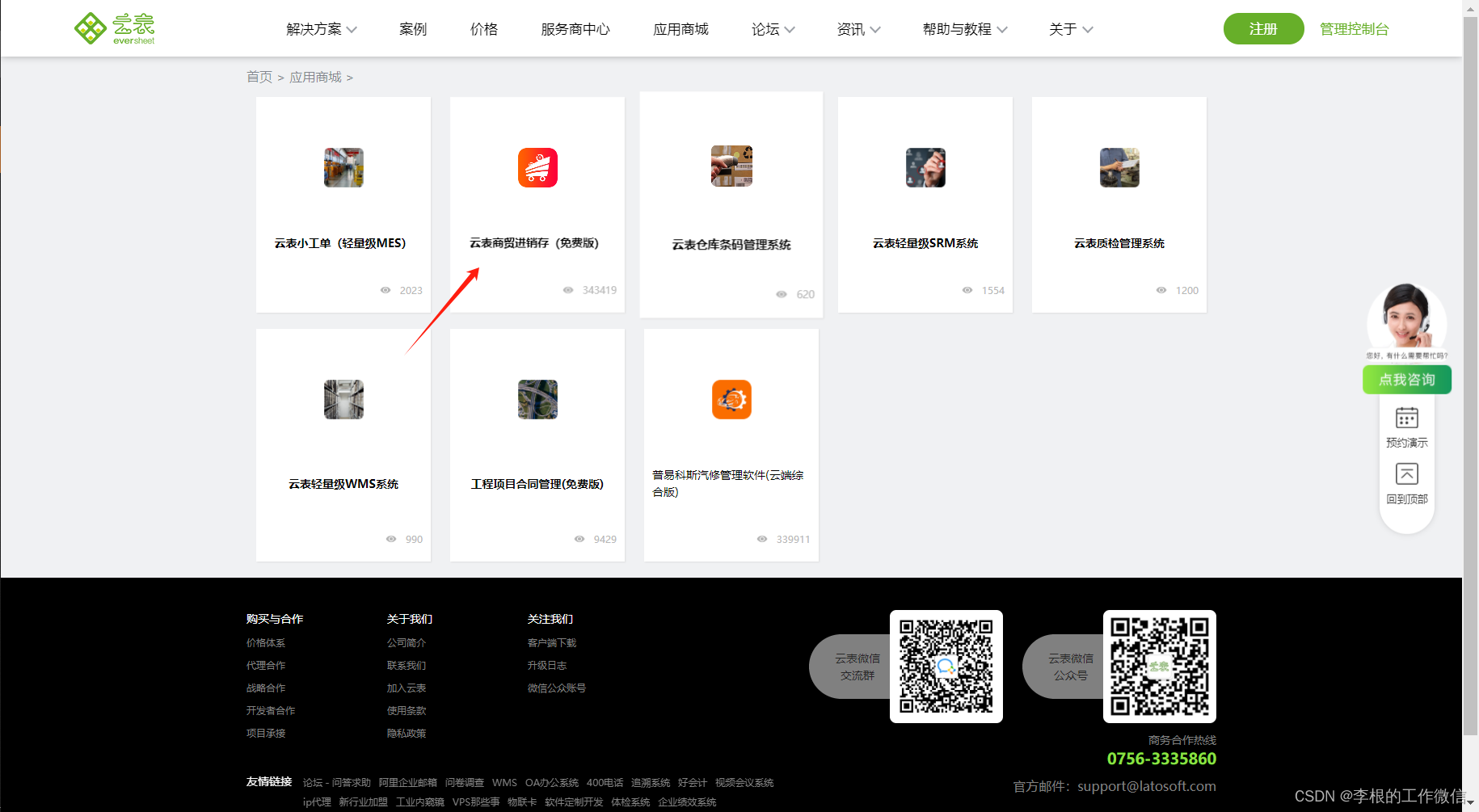Viewport: 1479px width, 812px height.
Task: Click the 预约演示 calendar icon
Action: [x=1407, y=418]
